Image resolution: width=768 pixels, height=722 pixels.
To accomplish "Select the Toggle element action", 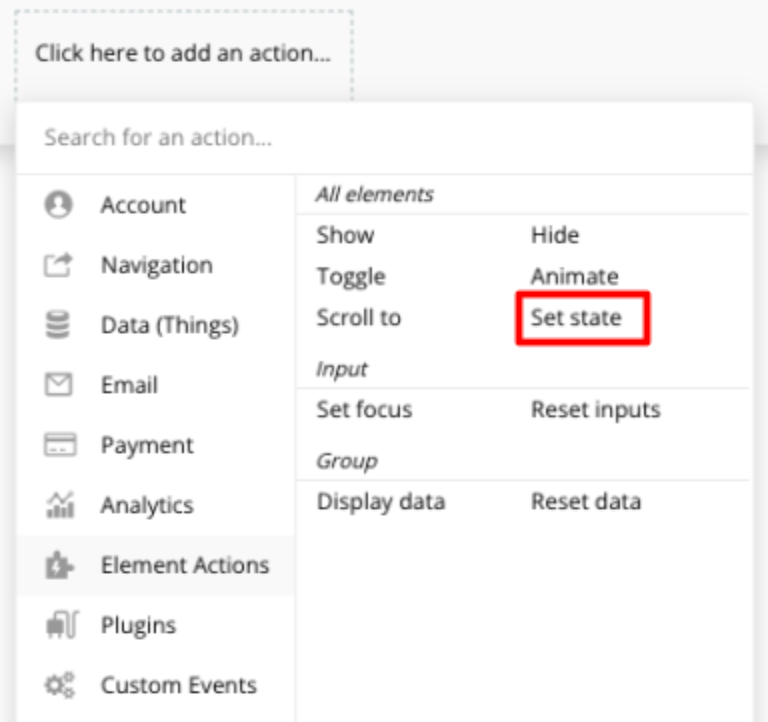I will coord(351,276).
